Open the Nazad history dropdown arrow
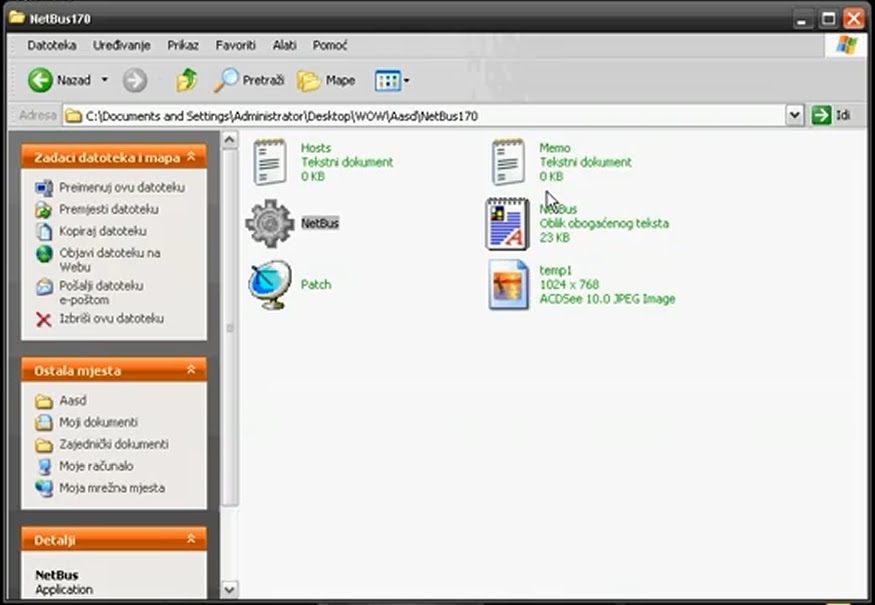 104,80
